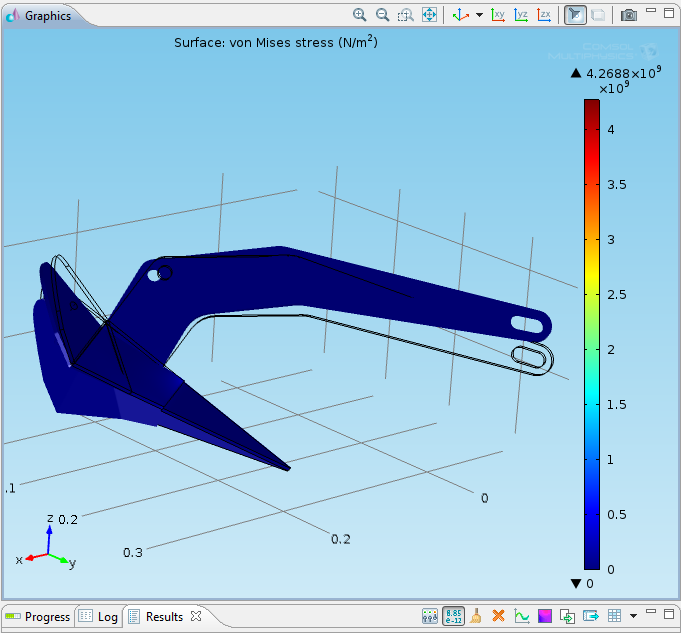Create a table graph plot
681x633 pixels.
[x=521, y=616]
